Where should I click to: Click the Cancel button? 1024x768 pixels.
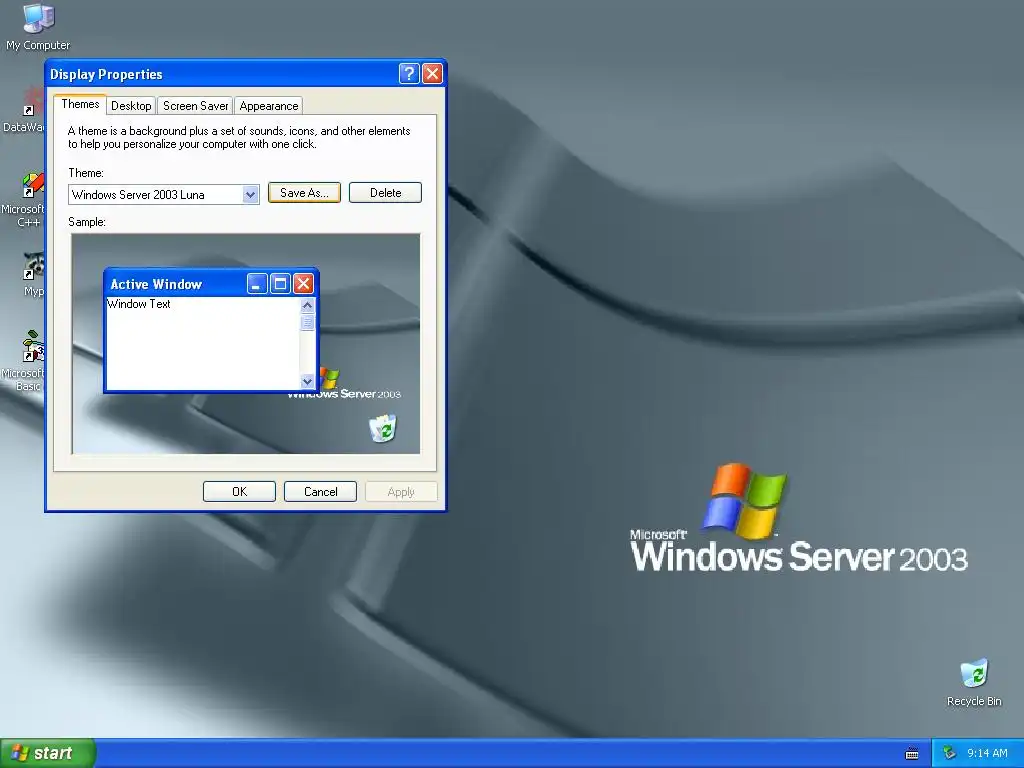320,492
